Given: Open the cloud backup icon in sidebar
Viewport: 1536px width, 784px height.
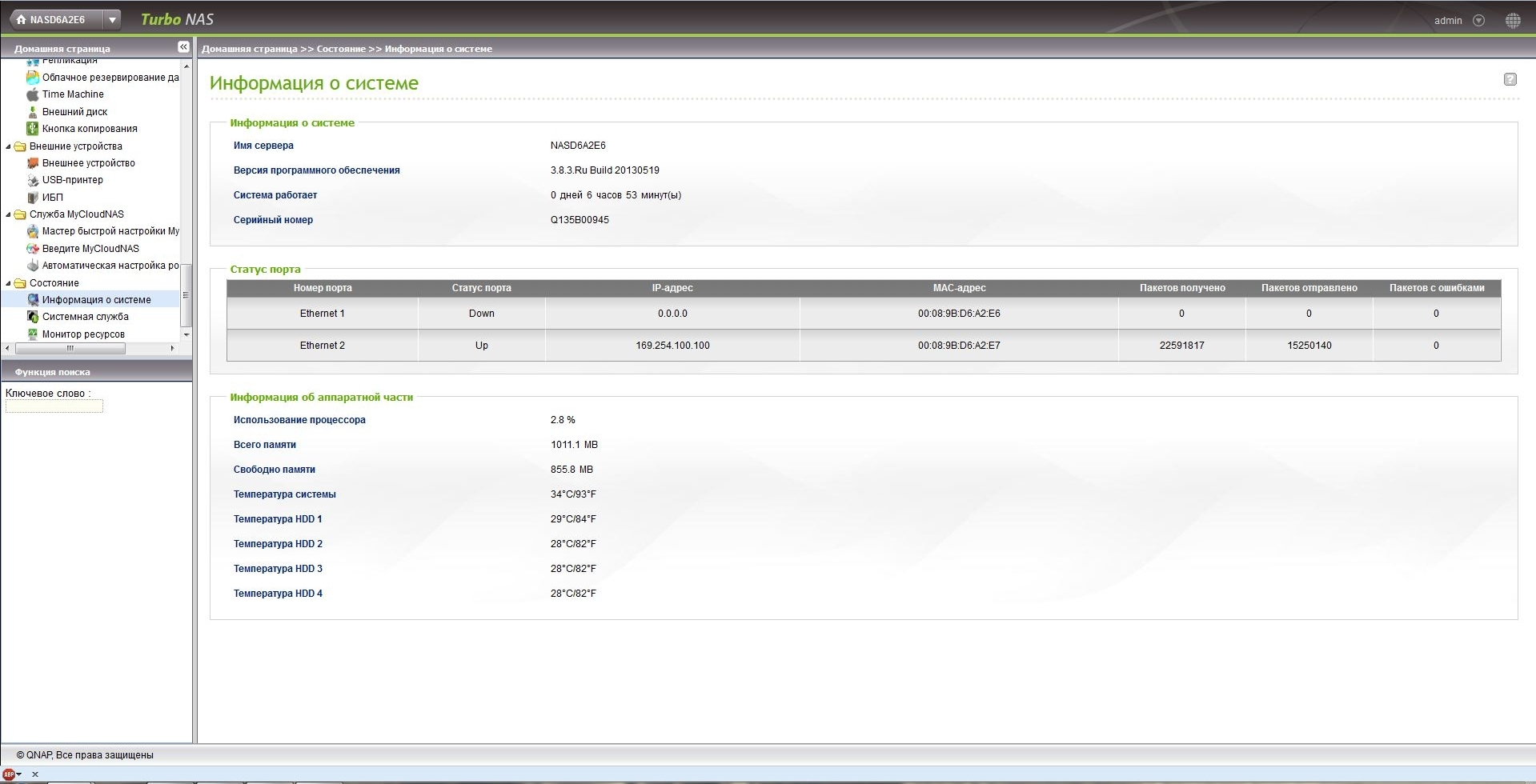Looking at the screenshot, I should click(33, 78).
